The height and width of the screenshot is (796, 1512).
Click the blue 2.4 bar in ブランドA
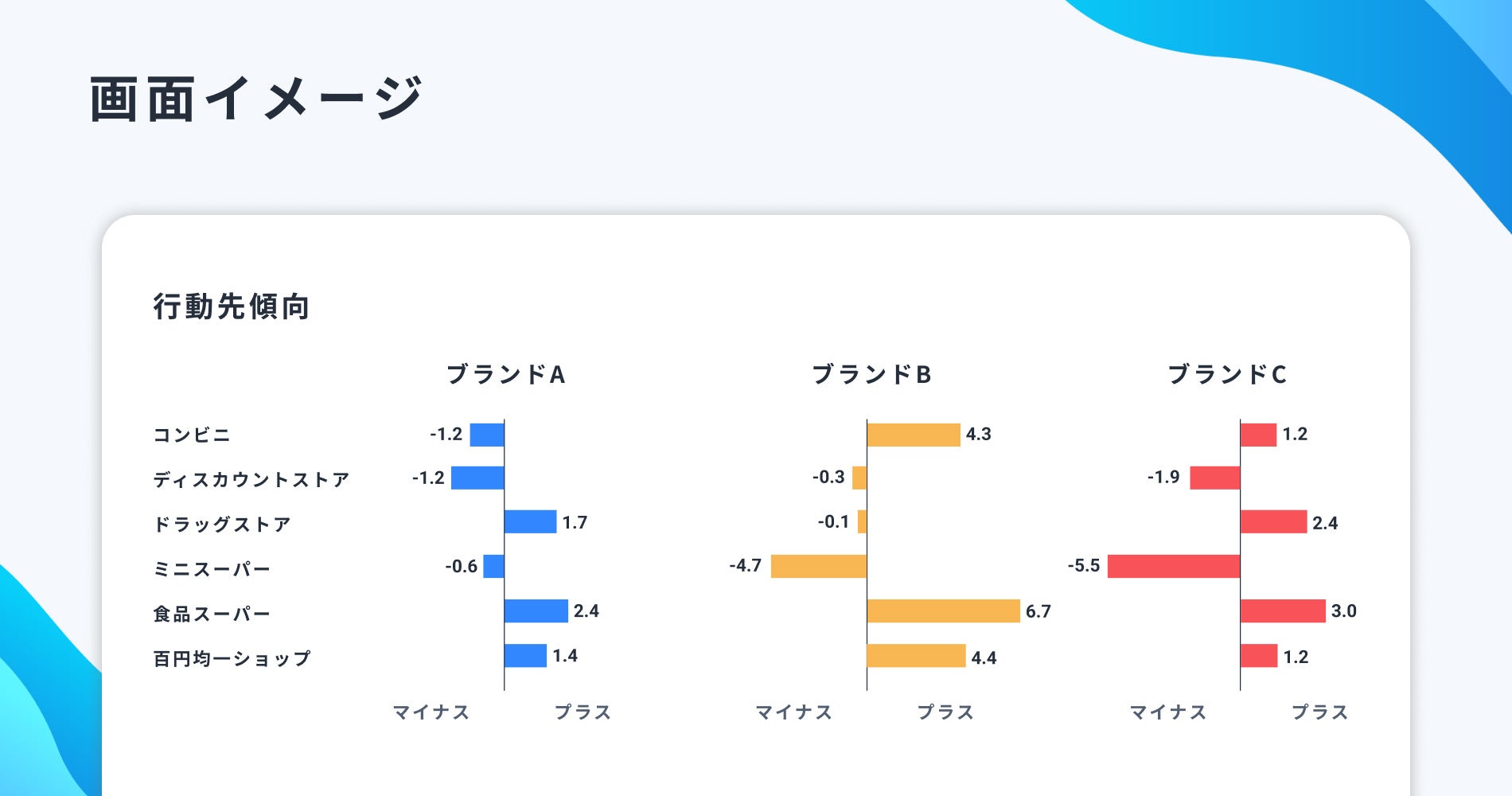coord(536,611)
